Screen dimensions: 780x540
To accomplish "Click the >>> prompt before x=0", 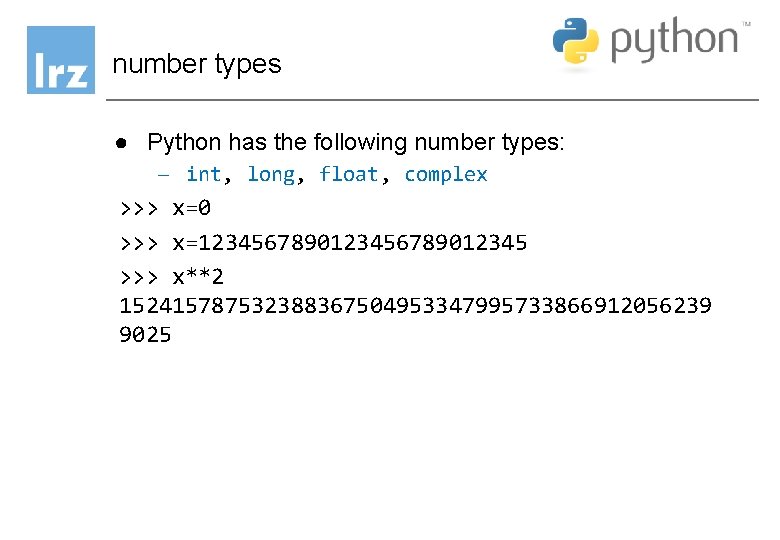I will pyautogui.click(x=139, y=208).
